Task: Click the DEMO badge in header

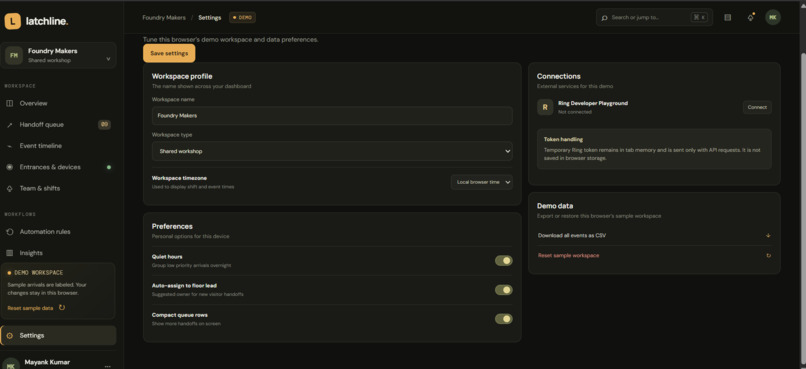Action: coord(243,17)
